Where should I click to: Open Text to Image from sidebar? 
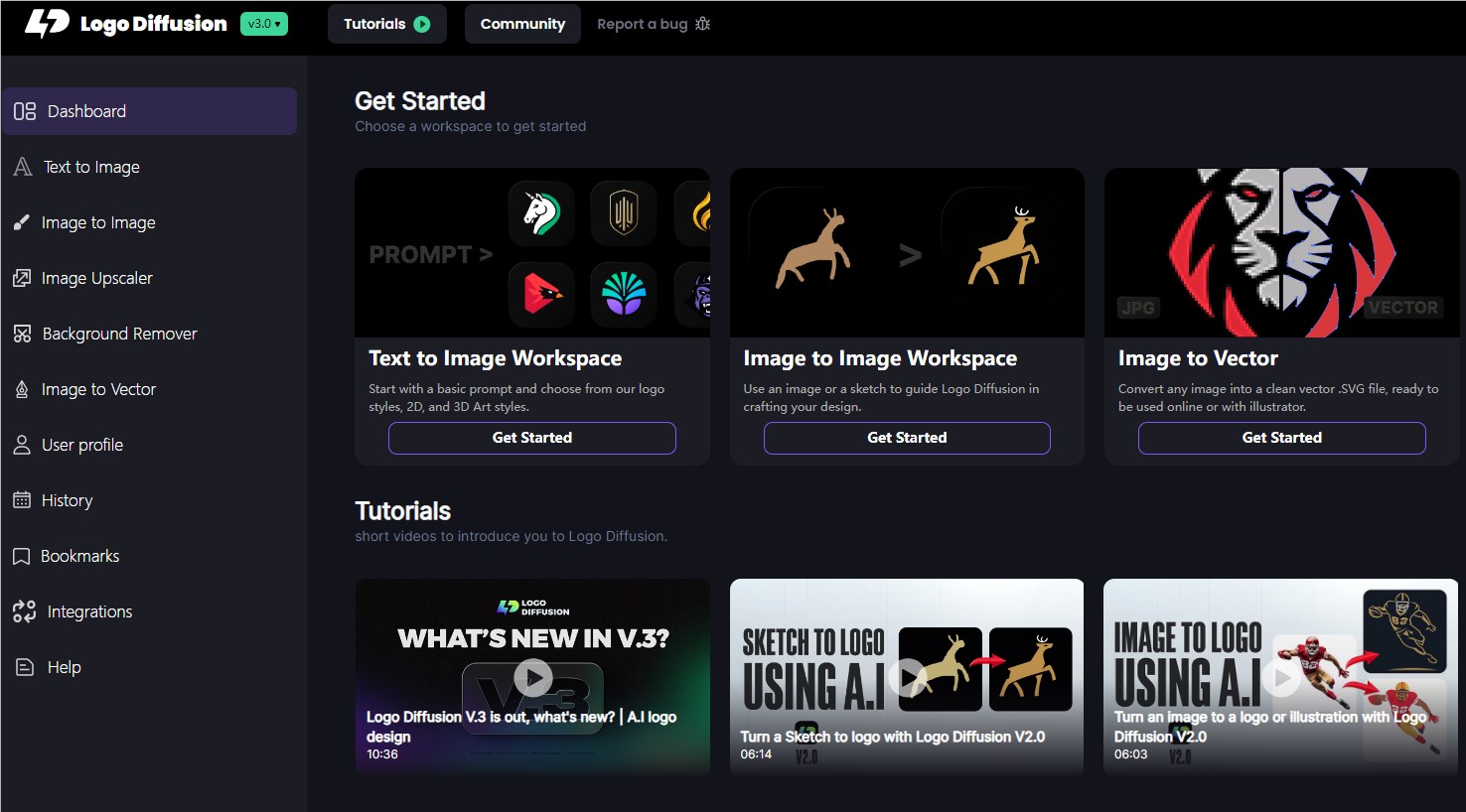pyautogui.click(x=91, y=167)
